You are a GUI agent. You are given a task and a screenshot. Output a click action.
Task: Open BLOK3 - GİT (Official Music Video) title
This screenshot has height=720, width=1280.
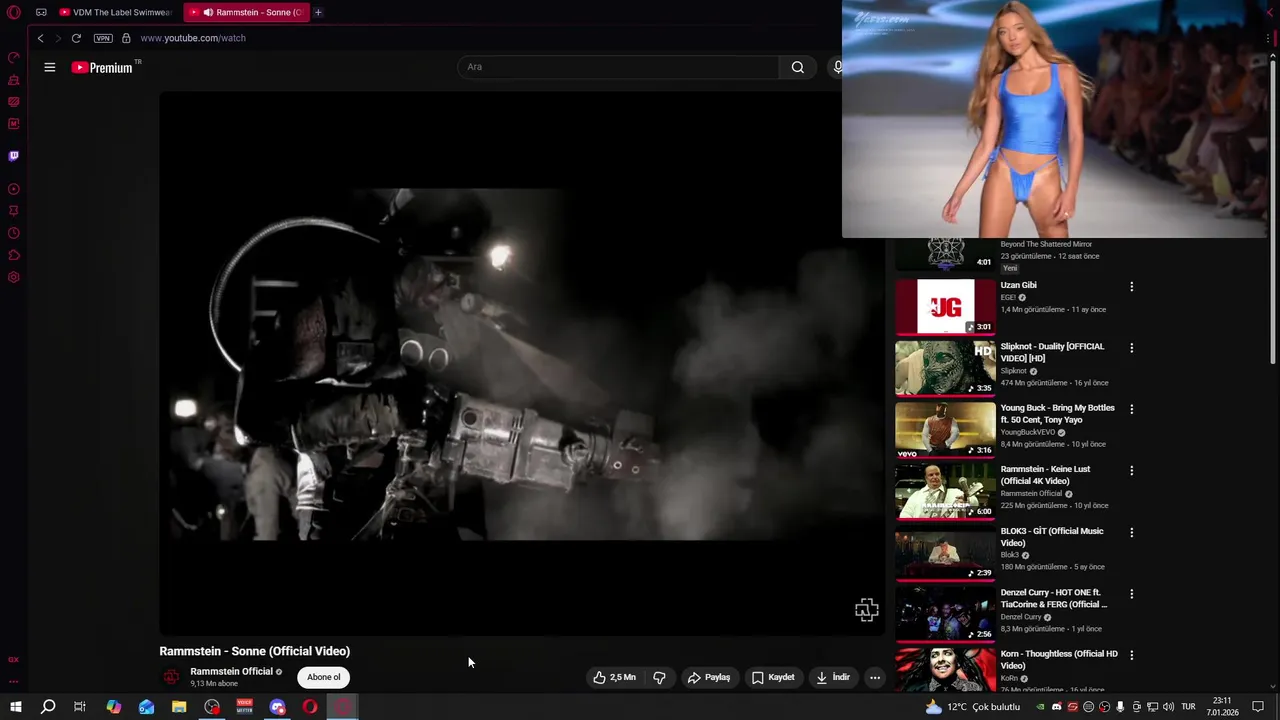(1052, 537)
